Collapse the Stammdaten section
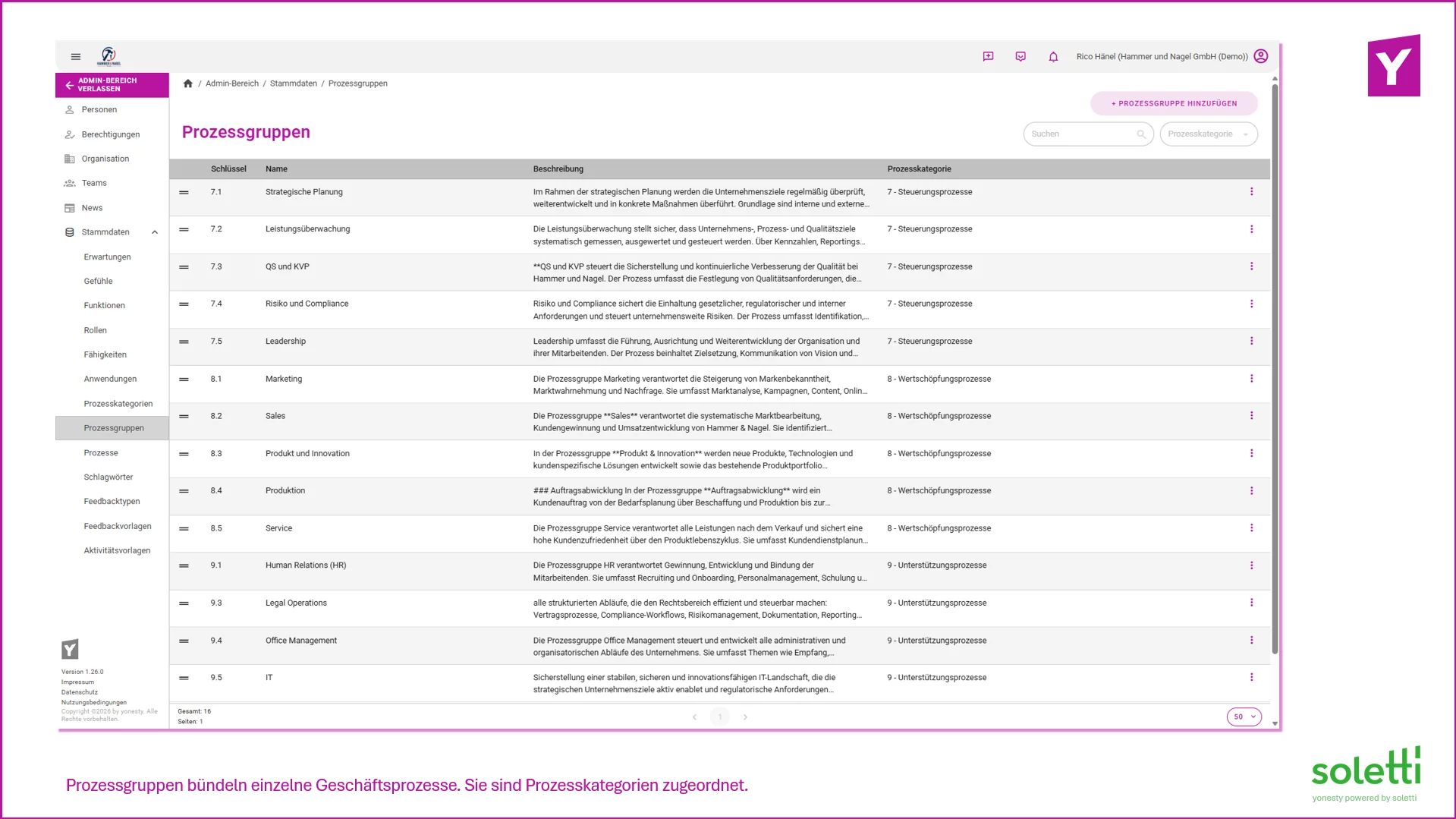Viewport: 1456px width, 819px height. click(155, 232)
